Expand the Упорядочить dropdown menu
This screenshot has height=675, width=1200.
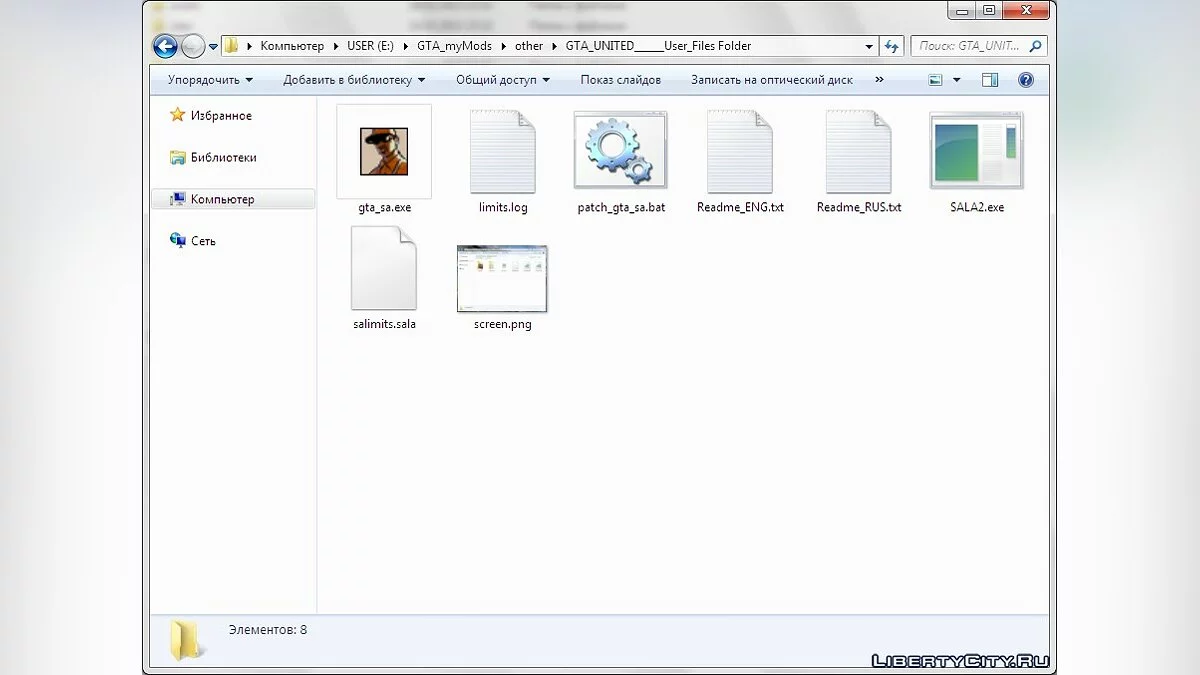[x=210, y=80]
